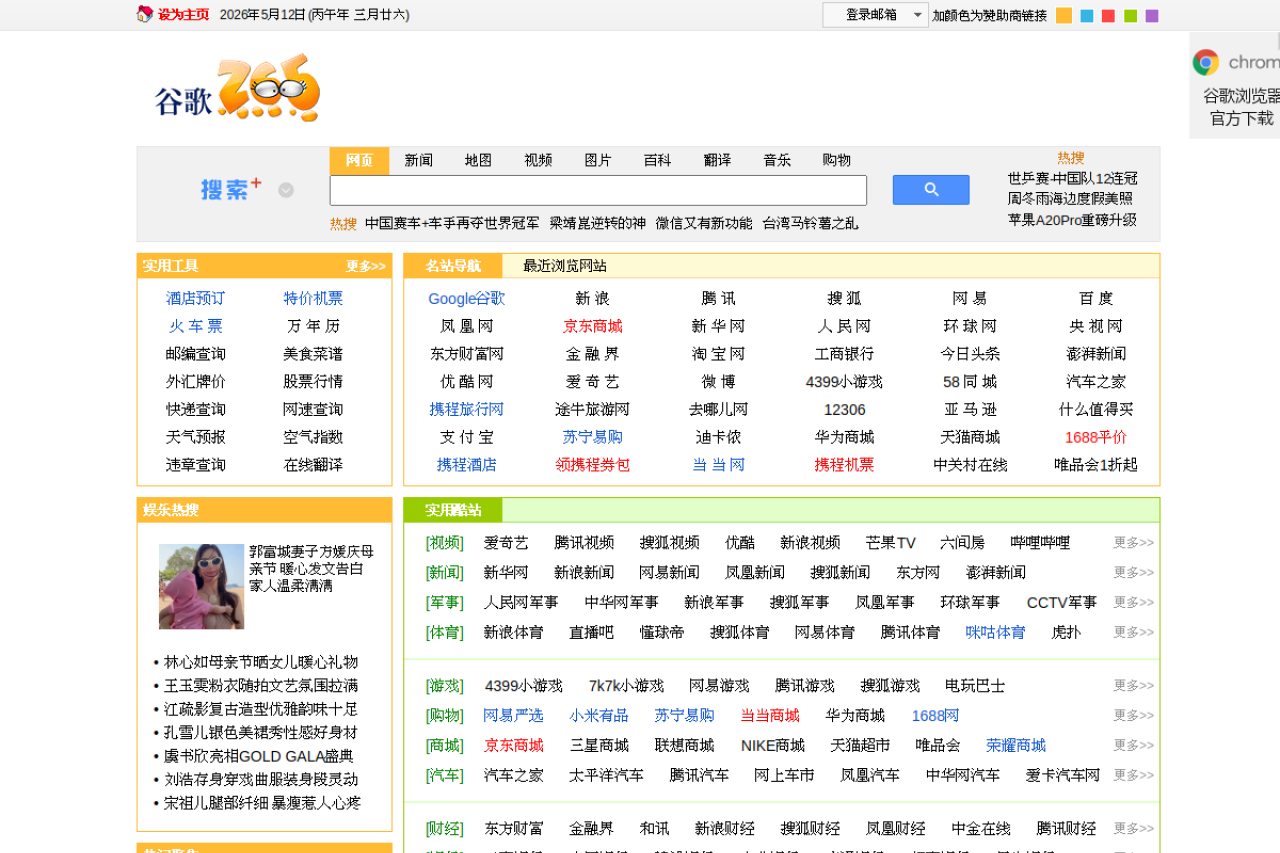
Task: Expand 更多>> on the 汽车 row
Action: click(1134, 776)
